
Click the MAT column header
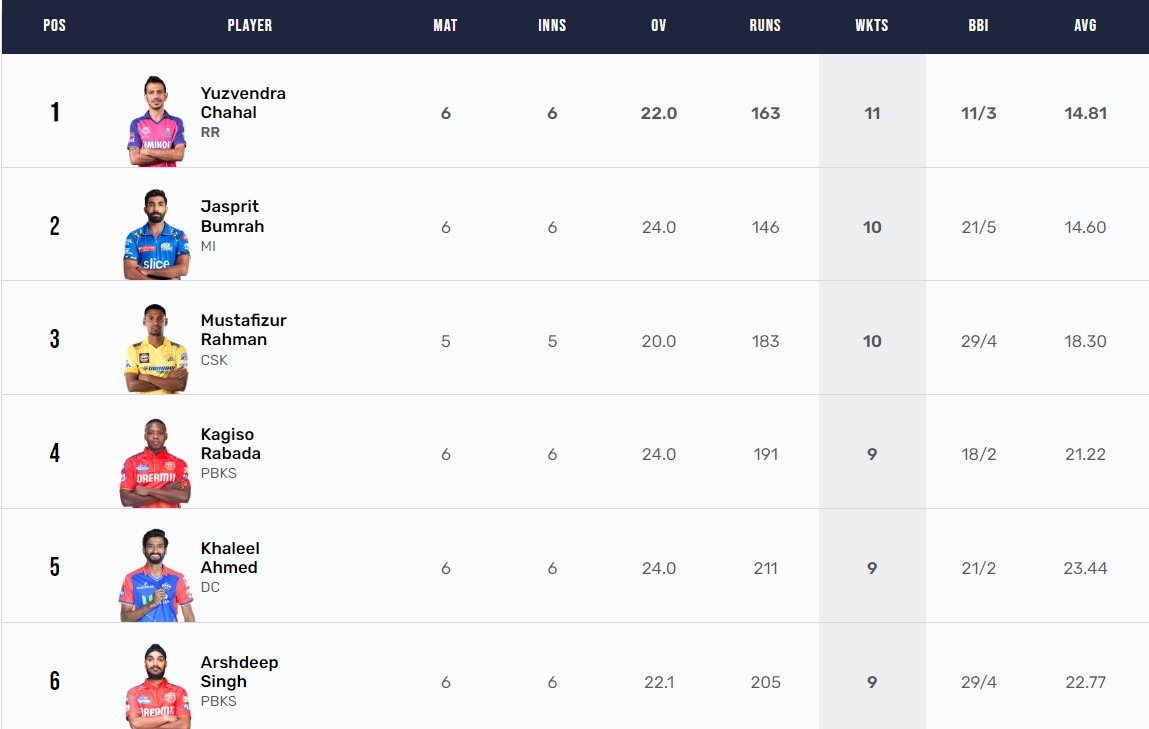pos(446,26)
